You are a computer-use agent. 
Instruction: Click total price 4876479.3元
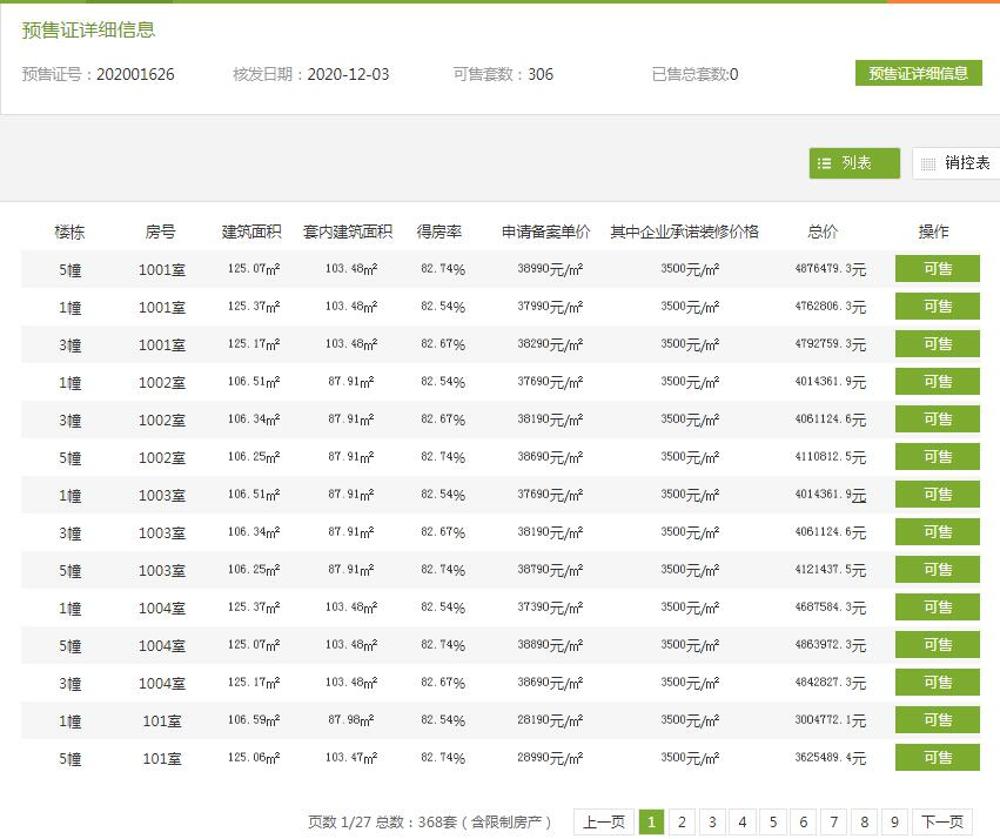point(830,269)
